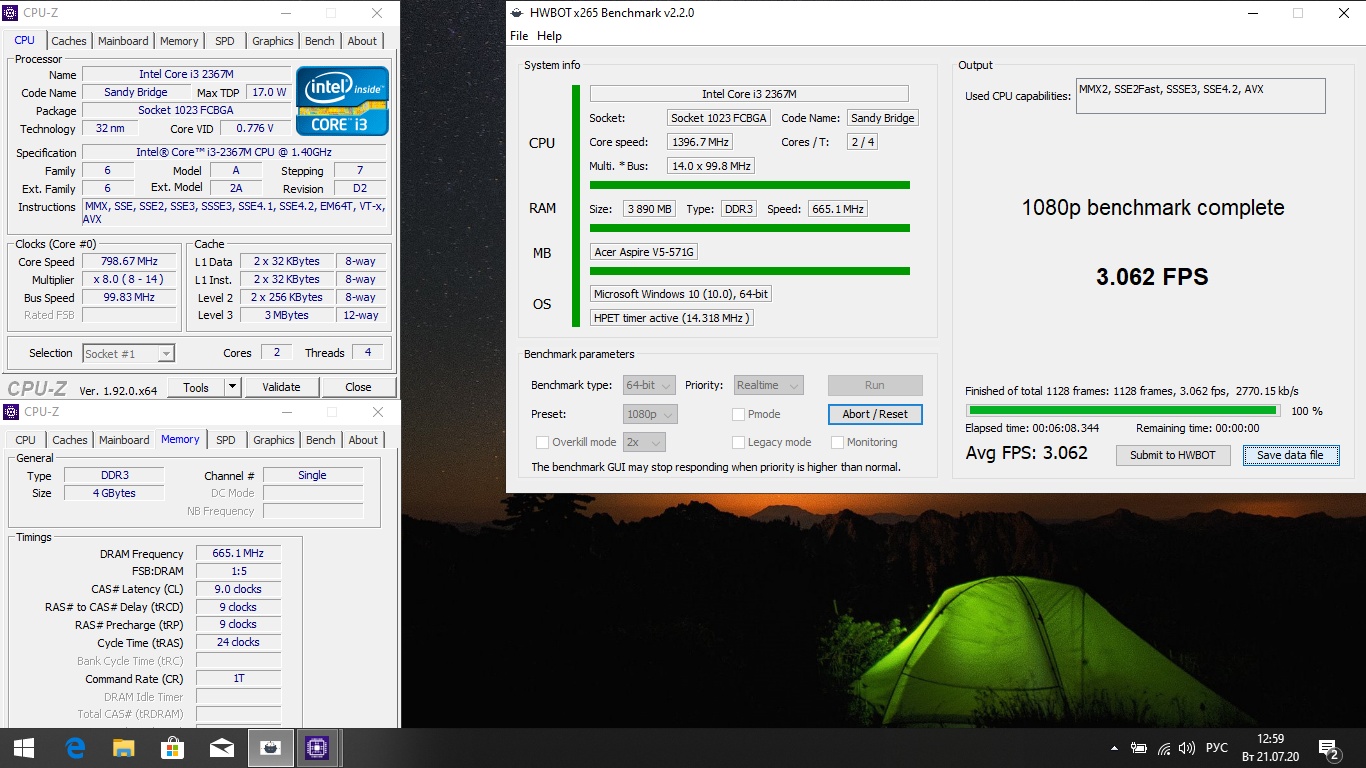Launch Microsoft Edge from the taskbar
The width and height of the screenshot is (1366, 768).
point(75,748)
